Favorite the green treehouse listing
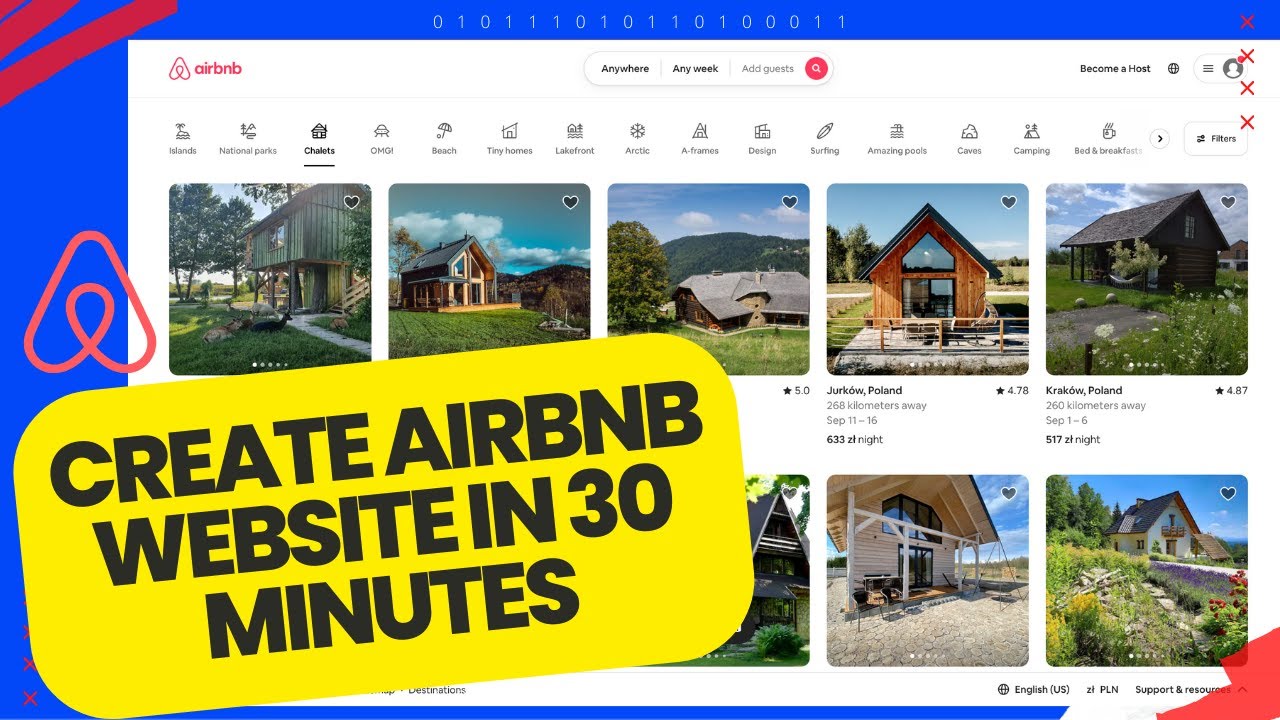1280x720 pixels. 351,202
